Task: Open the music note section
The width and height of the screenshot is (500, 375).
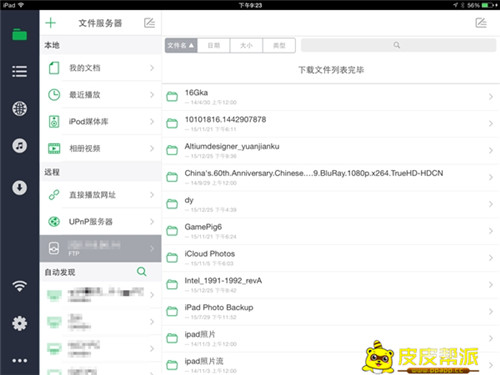Action: coord(20,146)
